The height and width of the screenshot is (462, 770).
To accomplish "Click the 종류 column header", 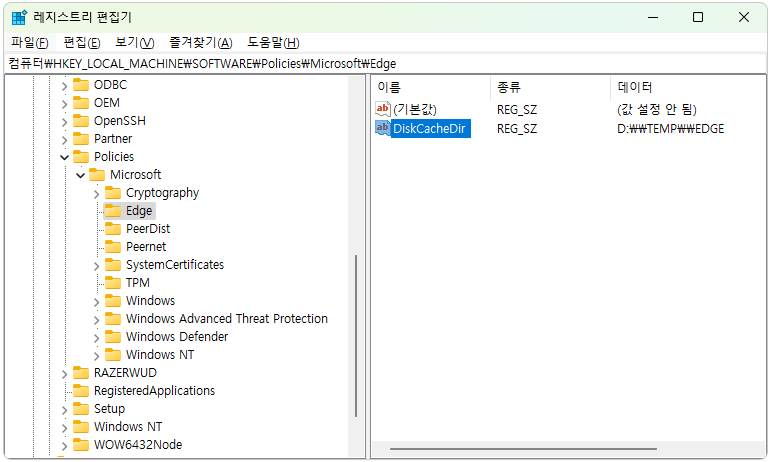I will click(x=550, y=87).
